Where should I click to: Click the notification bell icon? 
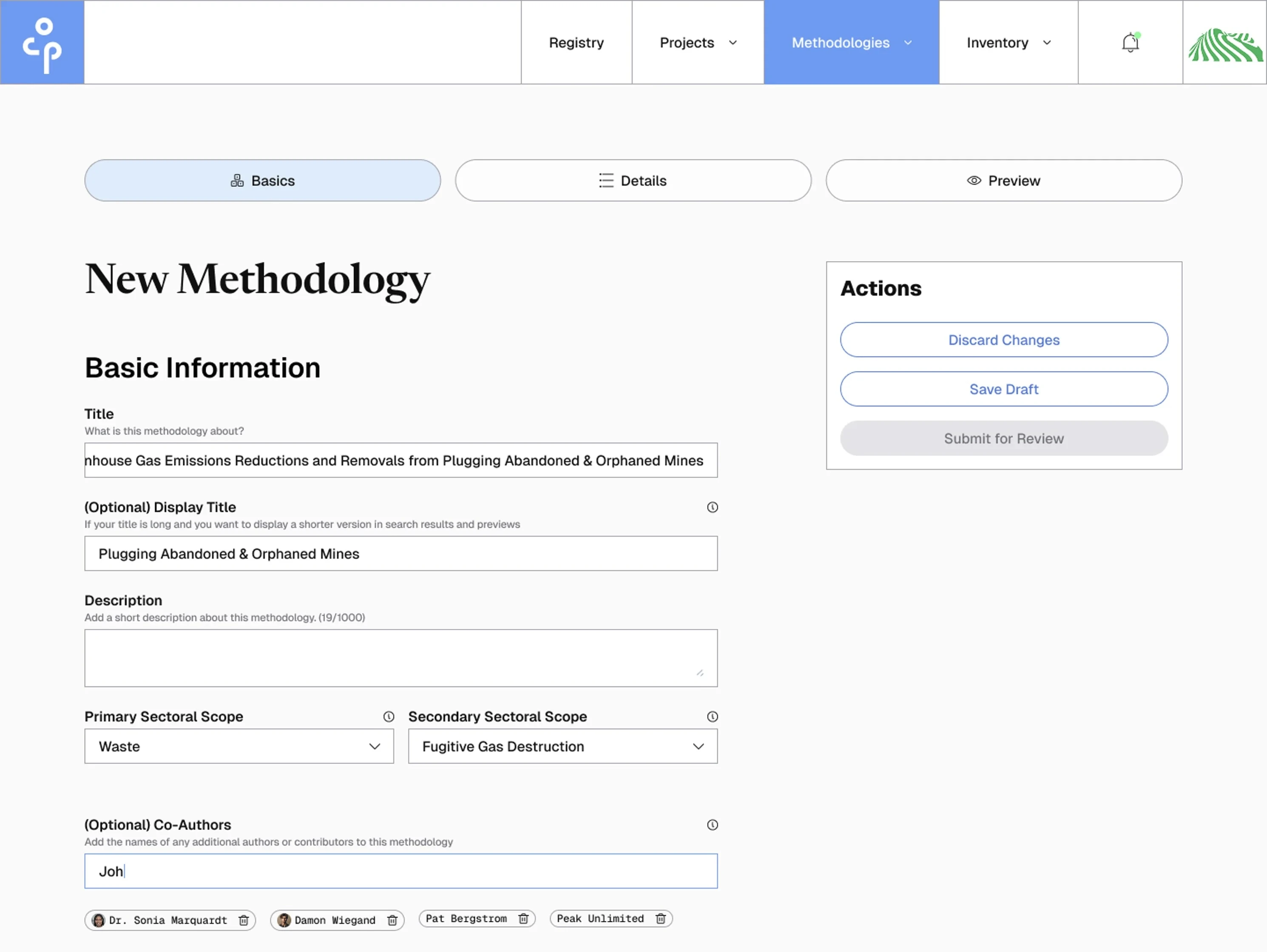tap(1130, 43)
